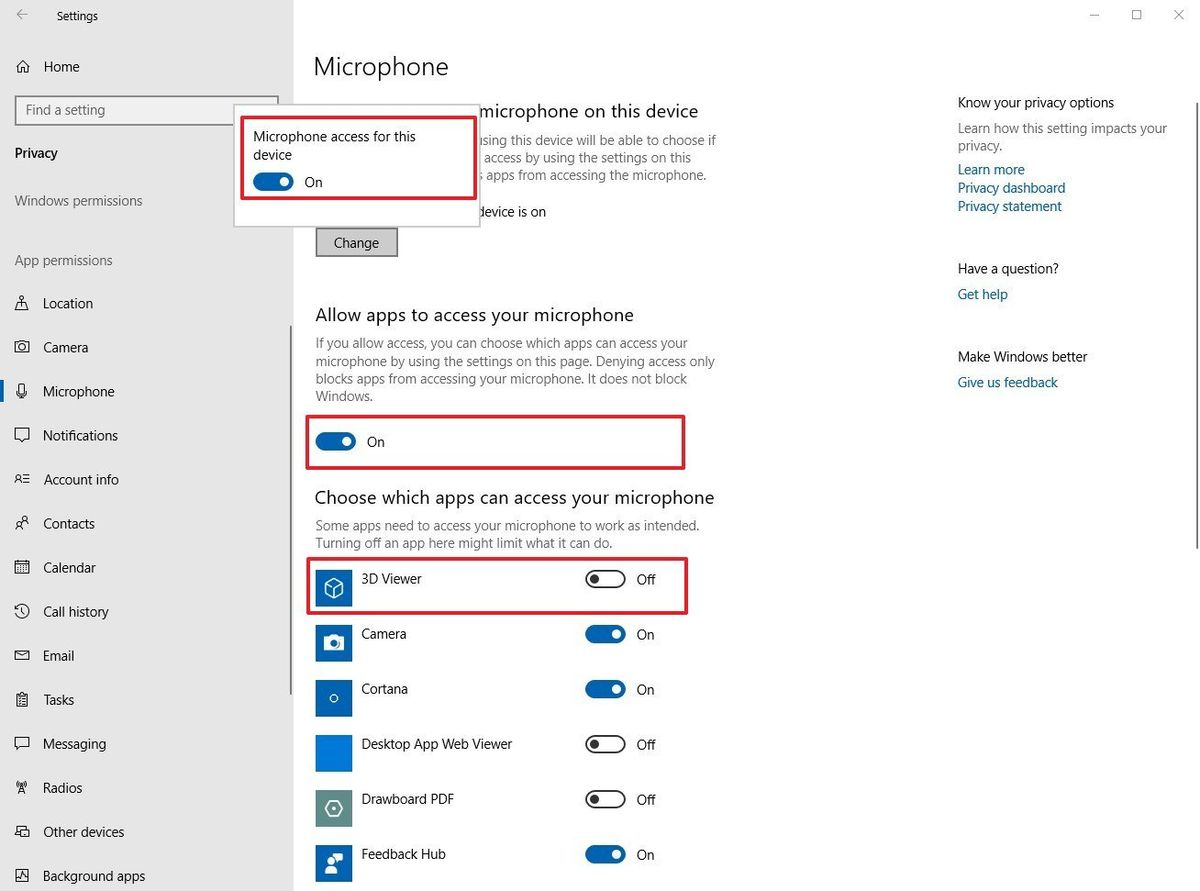
Task: Open the Privacy dashboard link
Action: (1010, 187)
